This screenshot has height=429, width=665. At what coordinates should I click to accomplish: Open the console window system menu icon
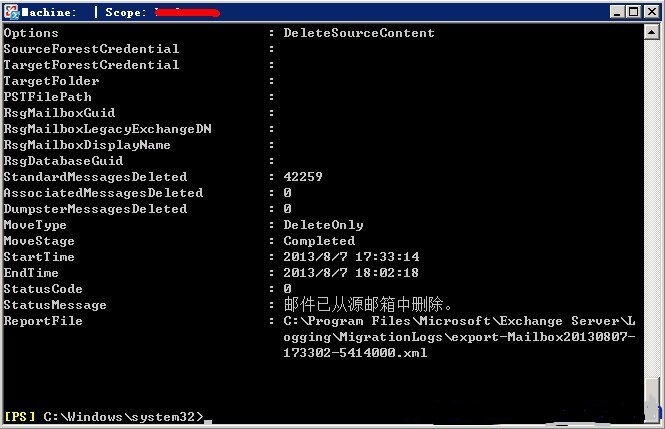point(9,11)
